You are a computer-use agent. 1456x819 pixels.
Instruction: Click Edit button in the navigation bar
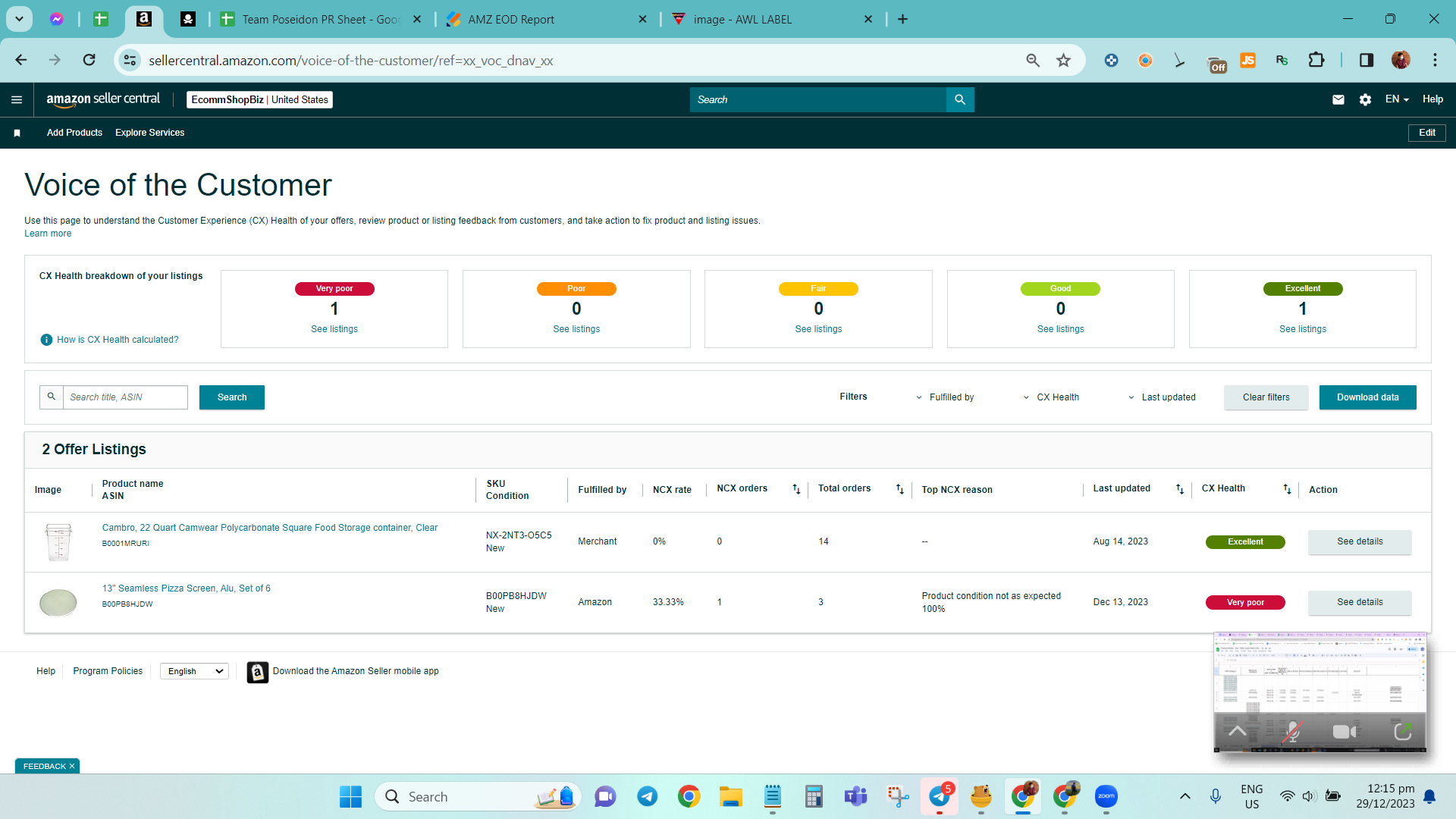click(1427, 133)
